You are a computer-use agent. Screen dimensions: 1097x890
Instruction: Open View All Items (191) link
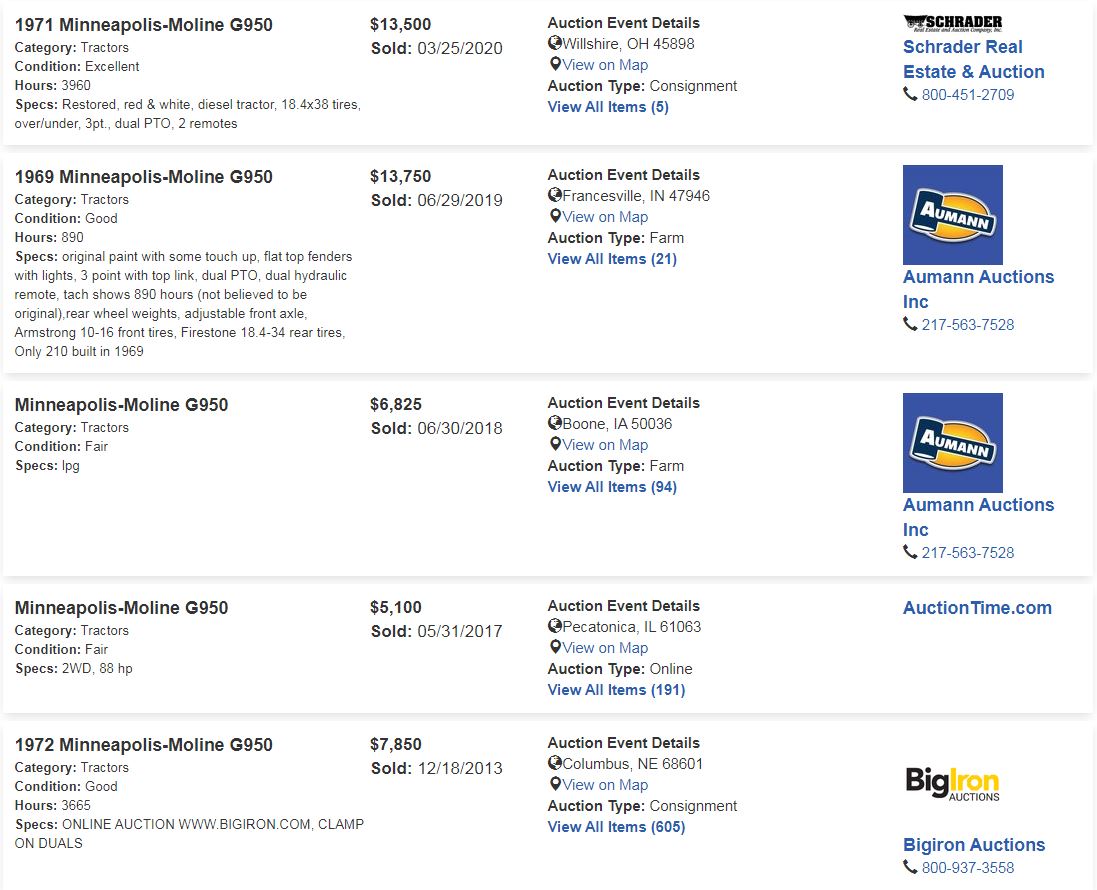[616, 690]
